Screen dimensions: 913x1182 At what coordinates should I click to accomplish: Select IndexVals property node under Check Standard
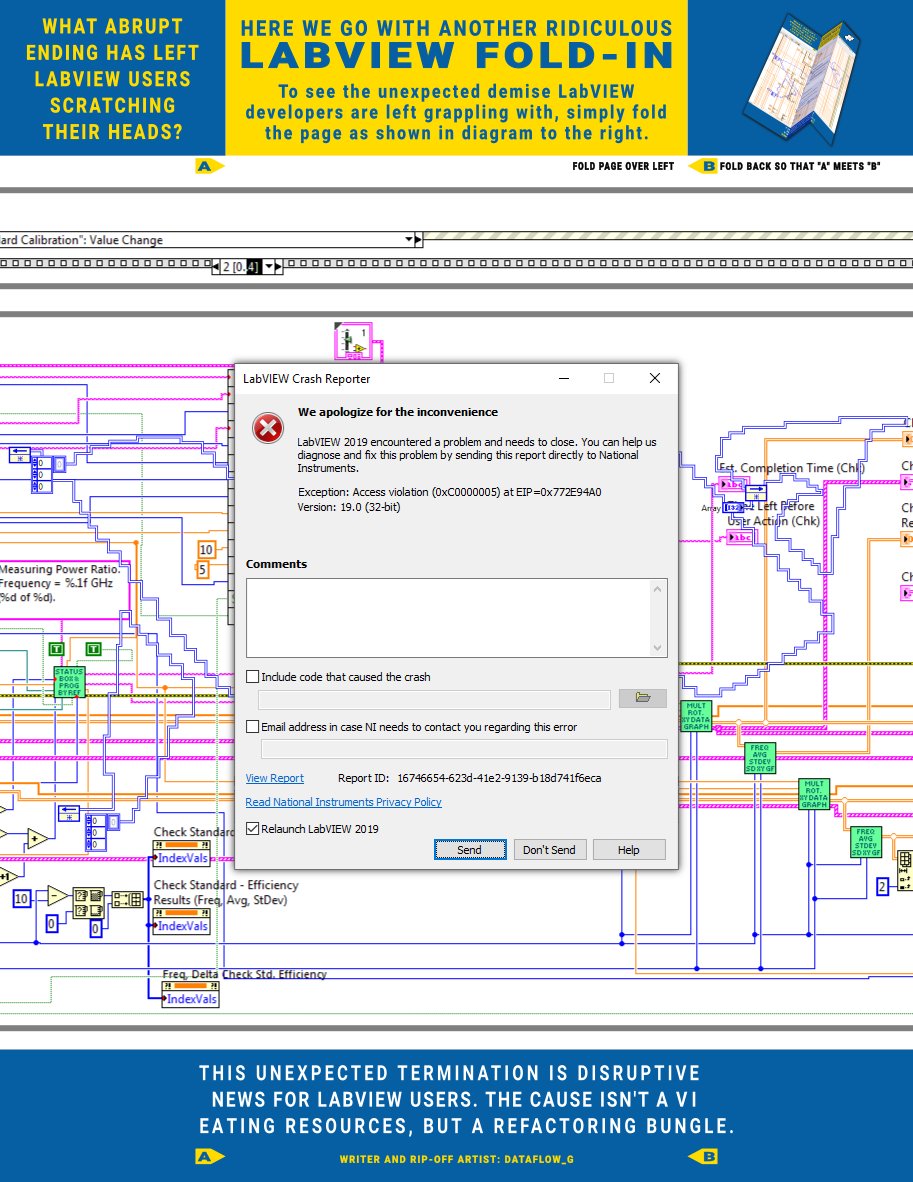tap(182, 852)
